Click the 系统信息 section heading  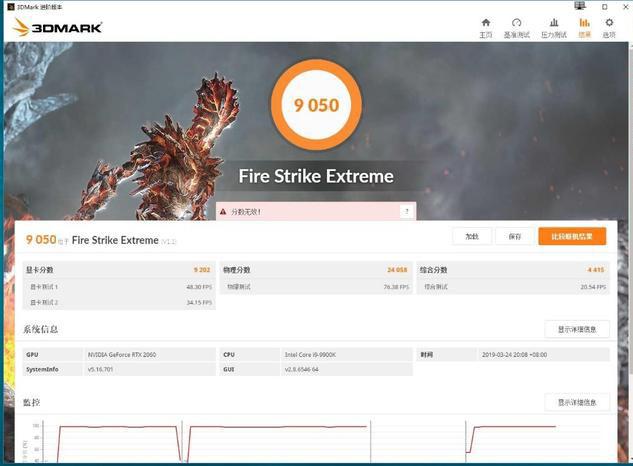click(40, 329)
